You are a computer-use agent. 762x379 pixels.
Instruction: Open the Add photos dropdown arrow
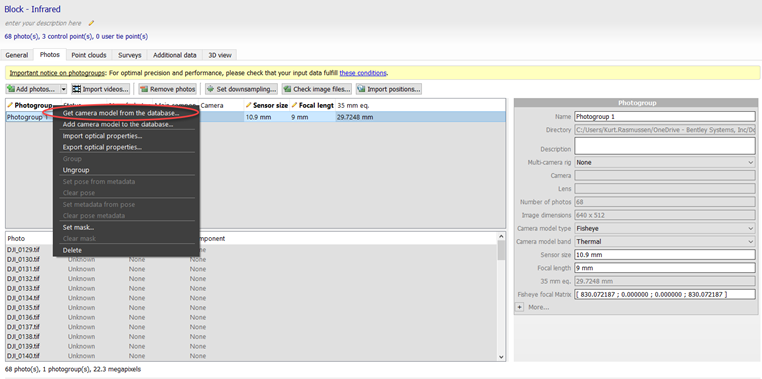pyautogui.click(x=63, y=89)
